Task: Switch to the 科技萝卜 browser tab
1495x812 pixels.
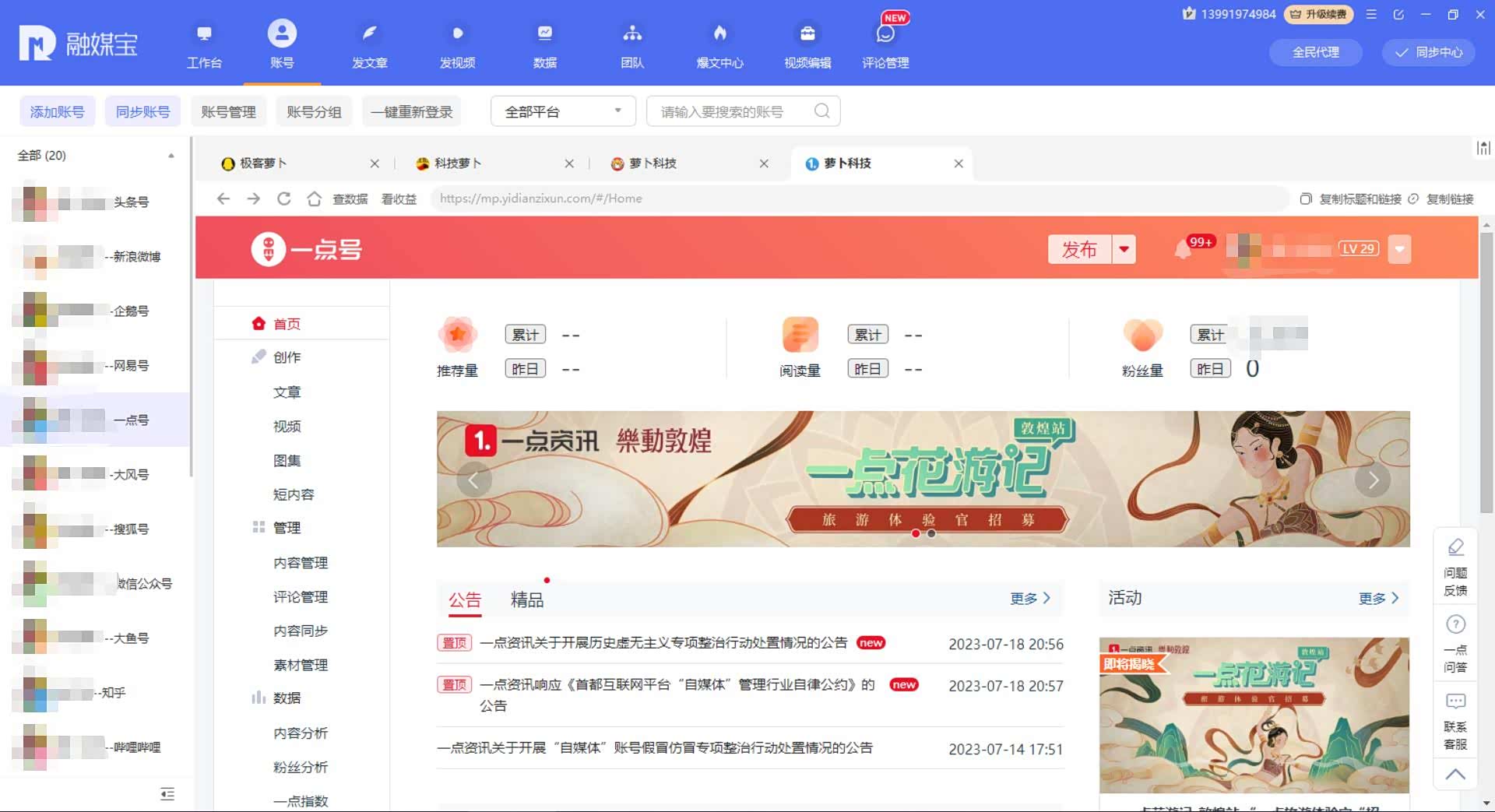Action: point(458,163)
